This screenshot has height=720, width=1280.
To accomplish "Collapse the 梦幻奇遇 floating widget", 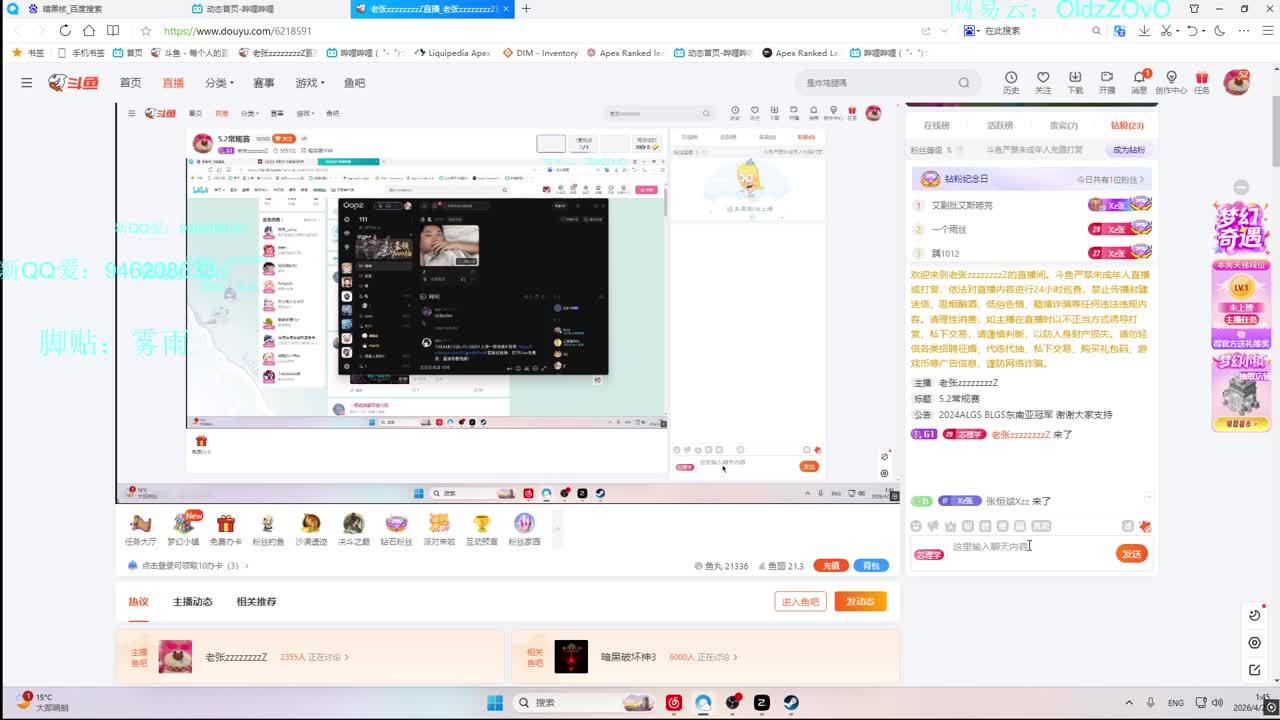I will 1241,187.
